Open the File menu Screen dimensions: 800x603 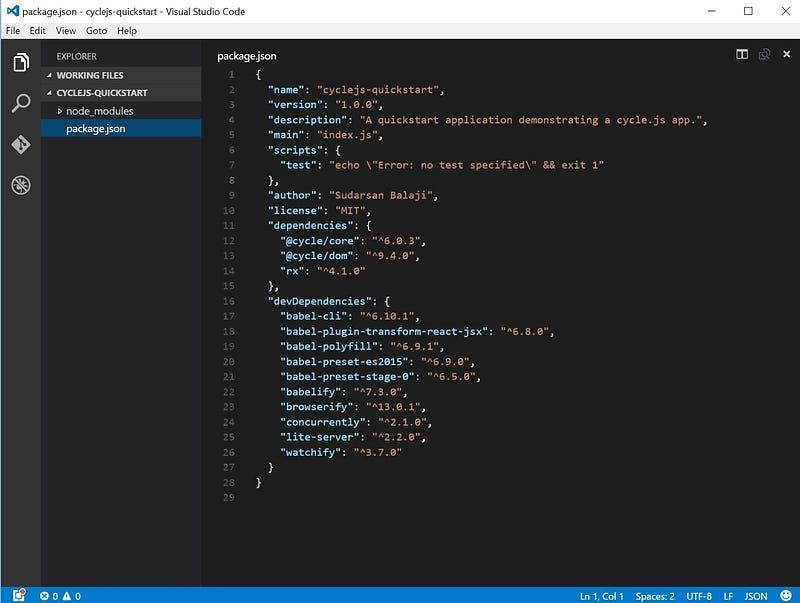[x=13, y=31]
